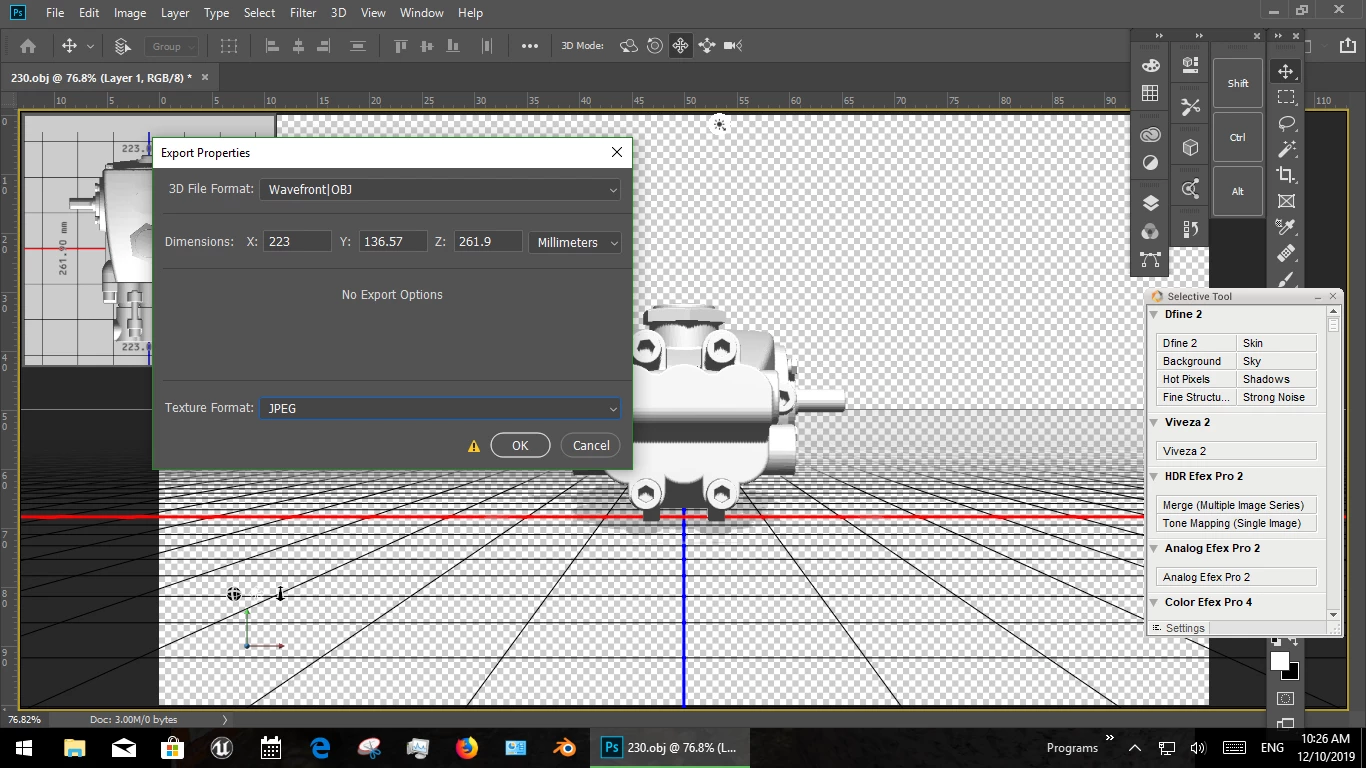Select the Lasso tool

1286,123
